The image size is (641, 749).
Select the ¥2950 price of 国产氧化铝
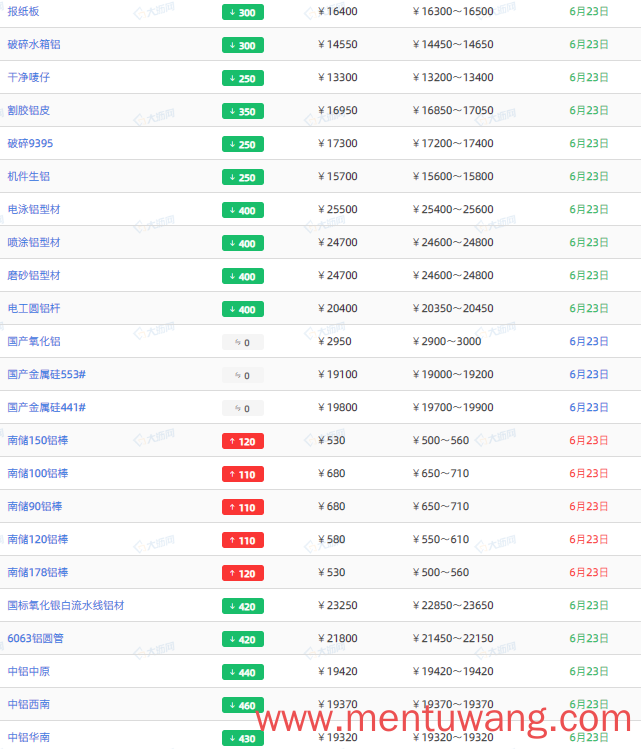335,341
